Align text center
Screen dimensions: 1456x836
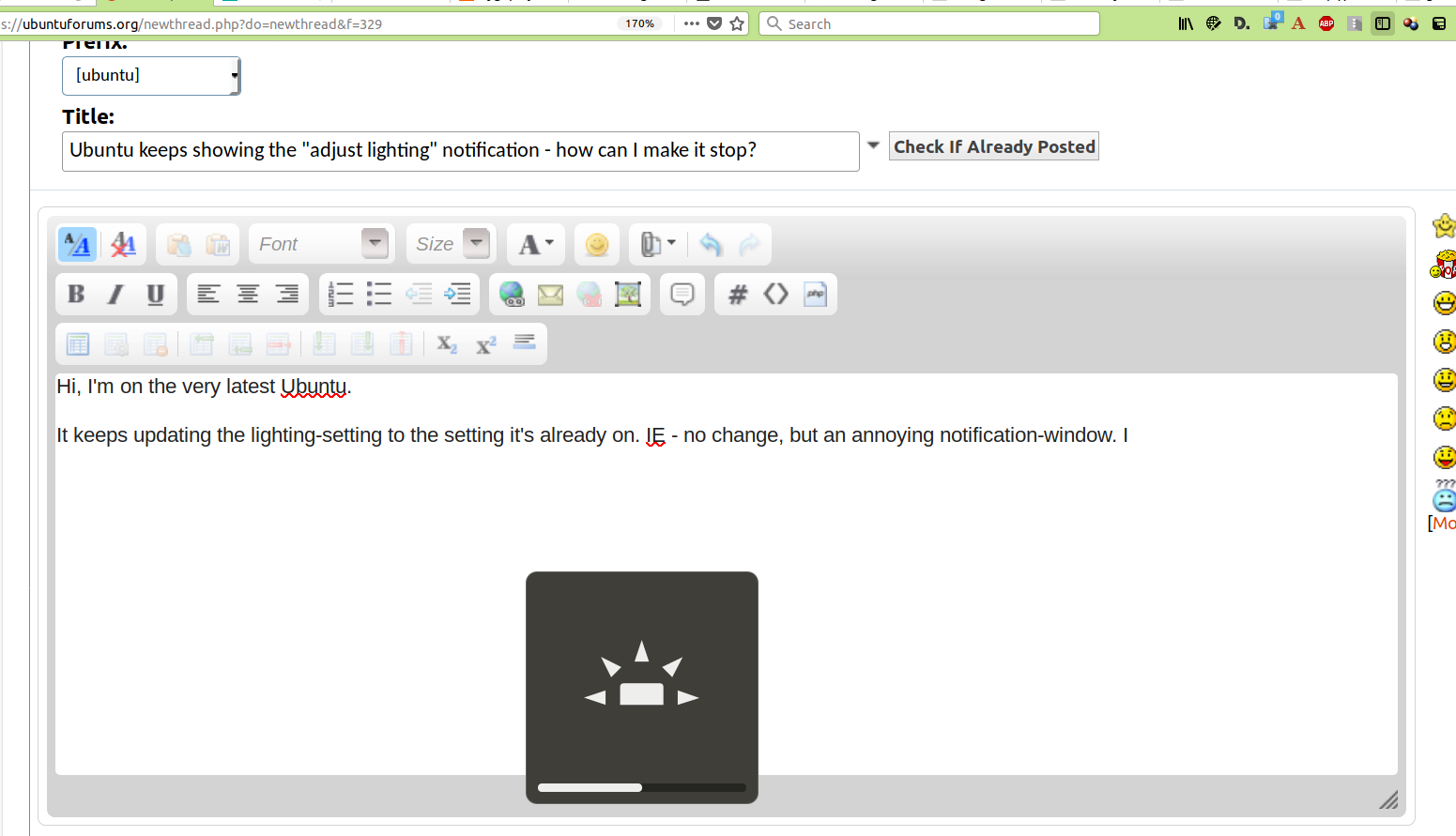point(247,295)
